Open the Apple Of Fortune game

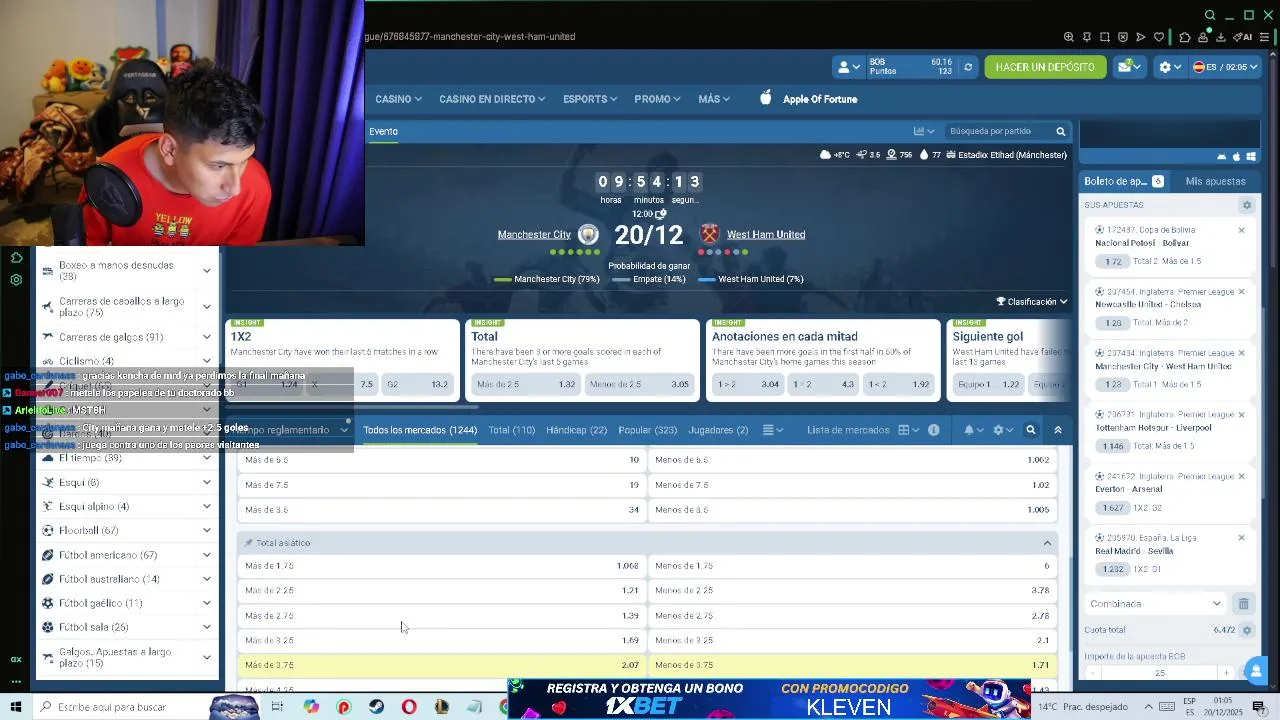pyautogui.click(x=808, y=99)
